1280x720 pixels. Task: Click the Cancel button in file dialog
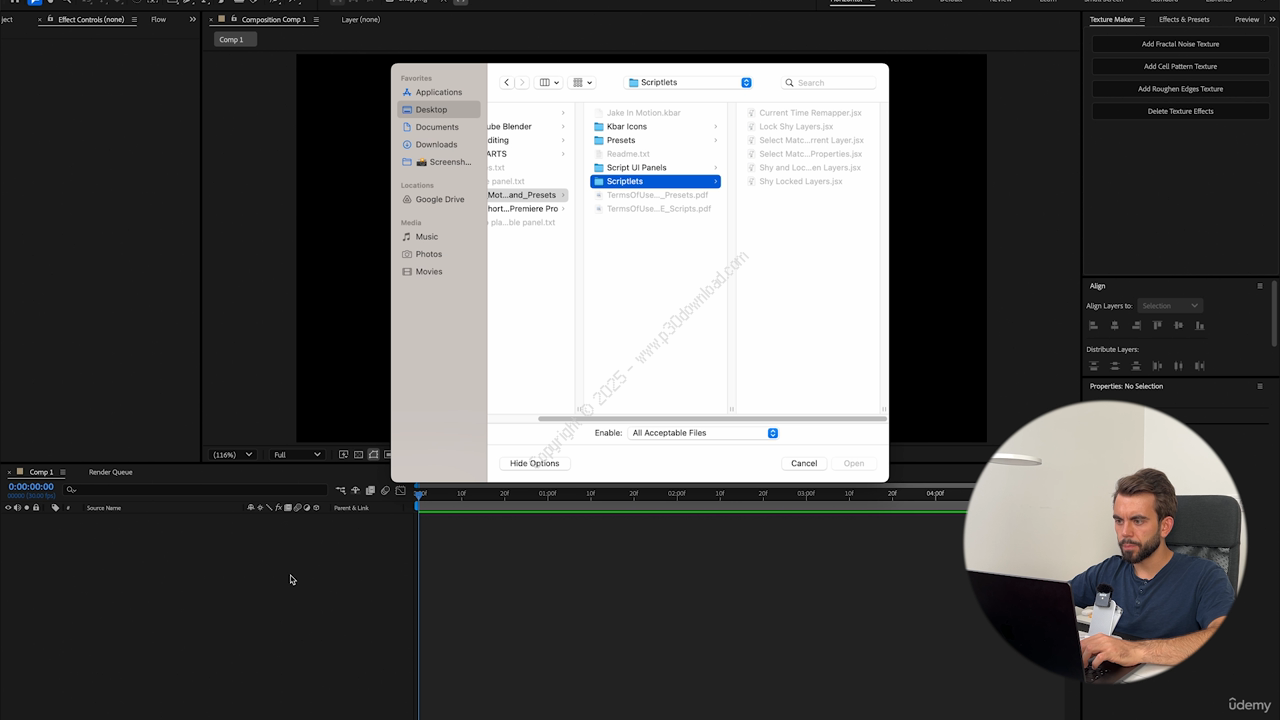(x=804, y=463)
